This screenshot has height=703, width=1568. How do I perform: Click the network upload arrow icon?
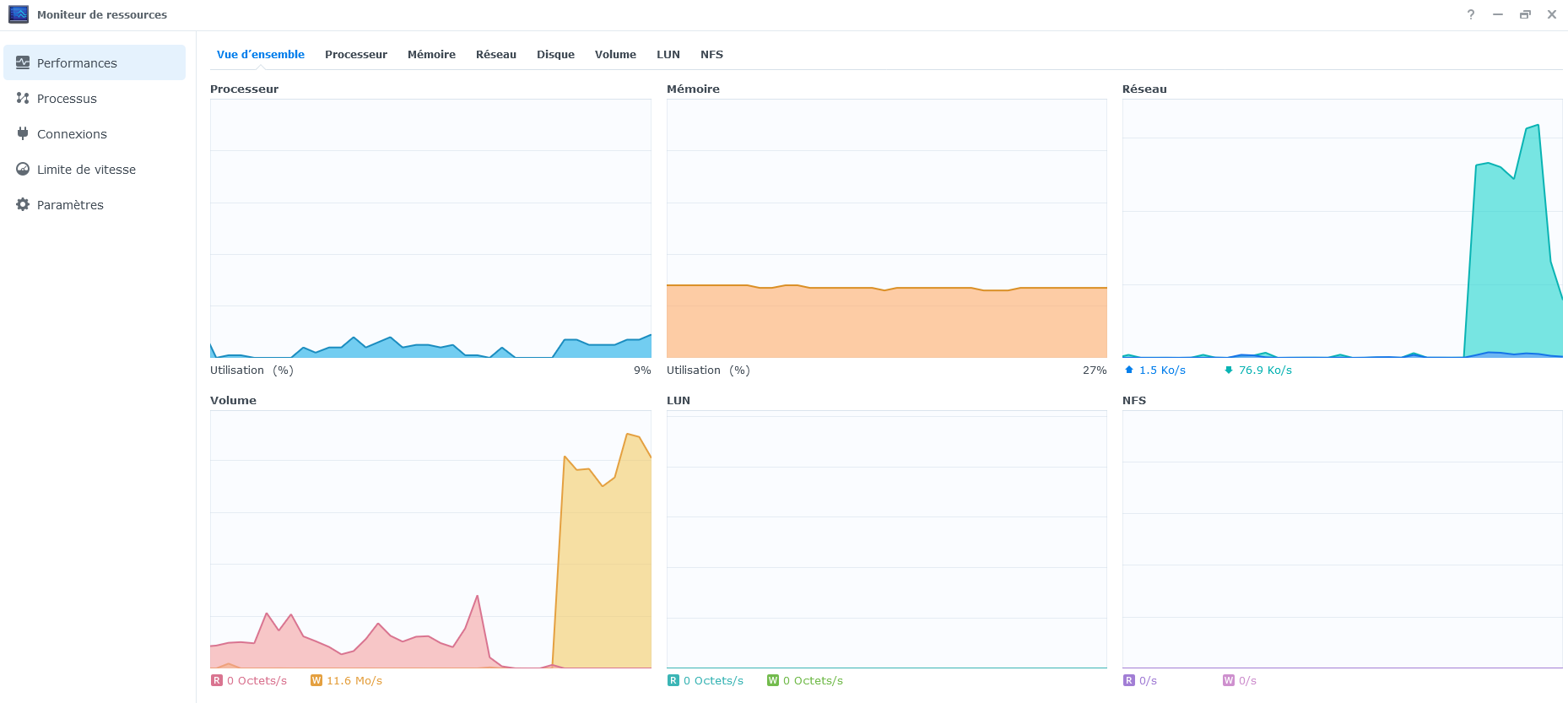coord(1129,370)
